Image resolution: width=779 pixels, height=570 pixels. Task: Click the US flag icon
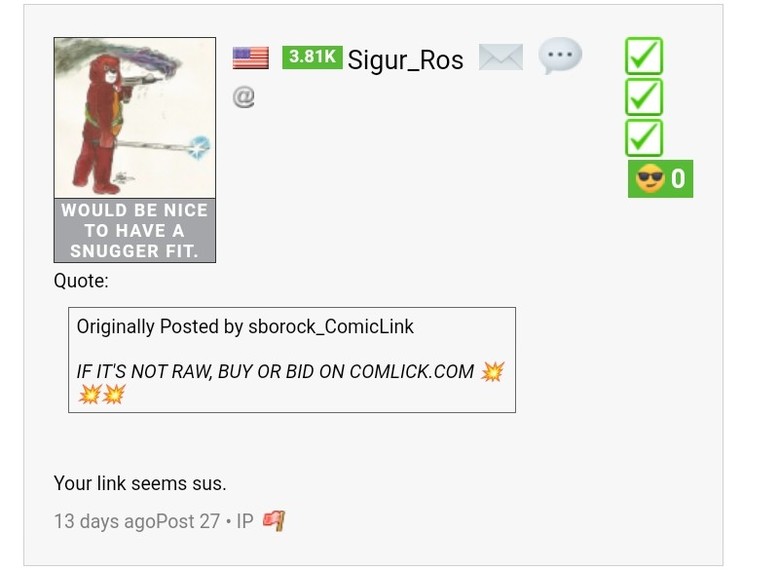pyautogui.click(x=250, y=58)
